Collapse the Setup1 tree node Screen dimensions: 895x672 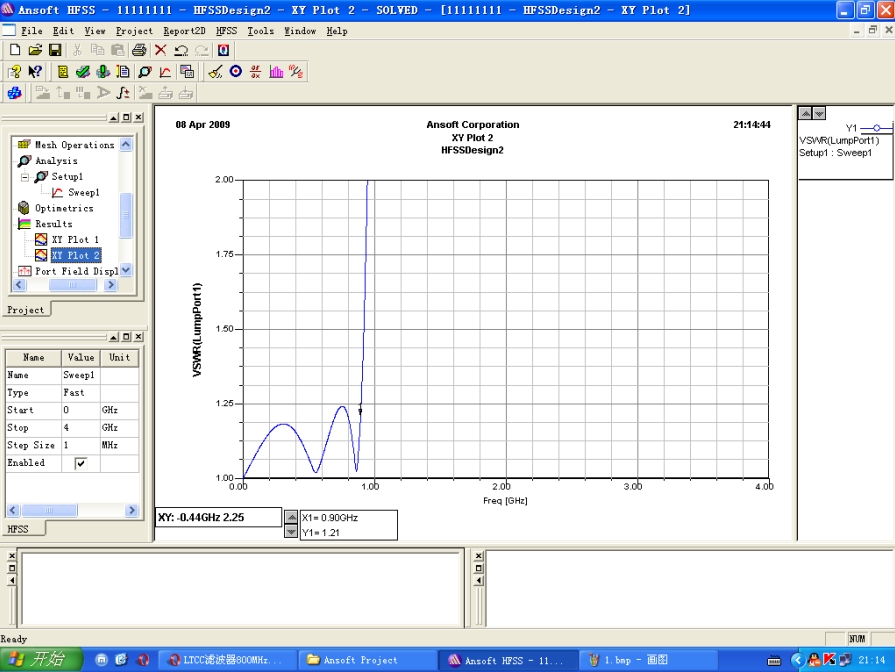[25, 178]
